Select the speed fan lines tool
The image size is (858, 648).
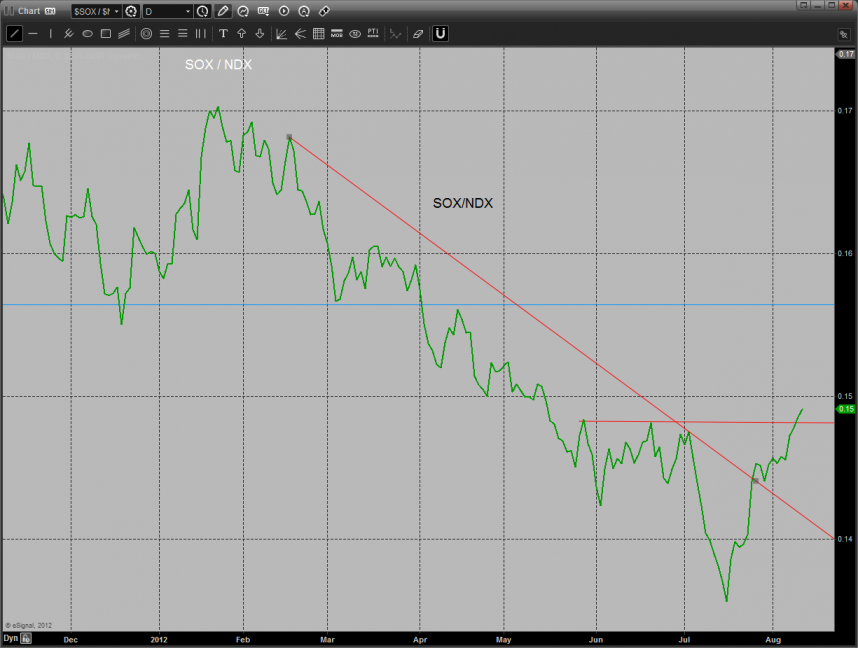pyautogui.click(x=300, y=34)
